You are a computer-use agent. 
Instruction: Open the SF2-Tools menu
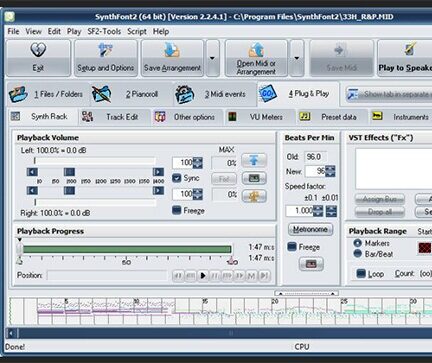pyautogui.click(x=104, y=31)
